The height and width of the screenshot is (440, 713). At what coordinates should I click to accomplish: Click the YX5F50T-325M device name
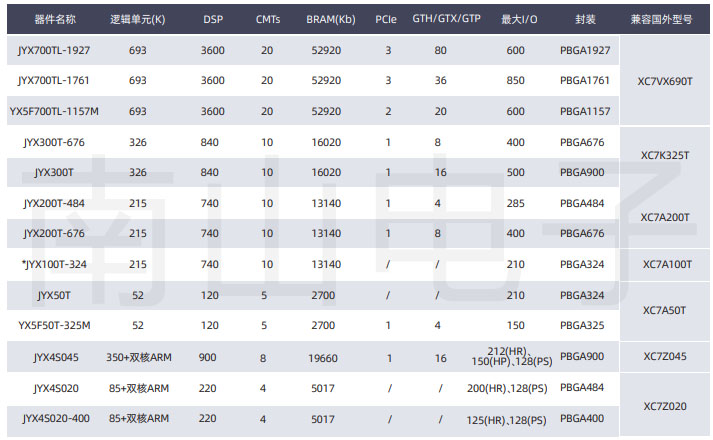(x=54, y=325)
